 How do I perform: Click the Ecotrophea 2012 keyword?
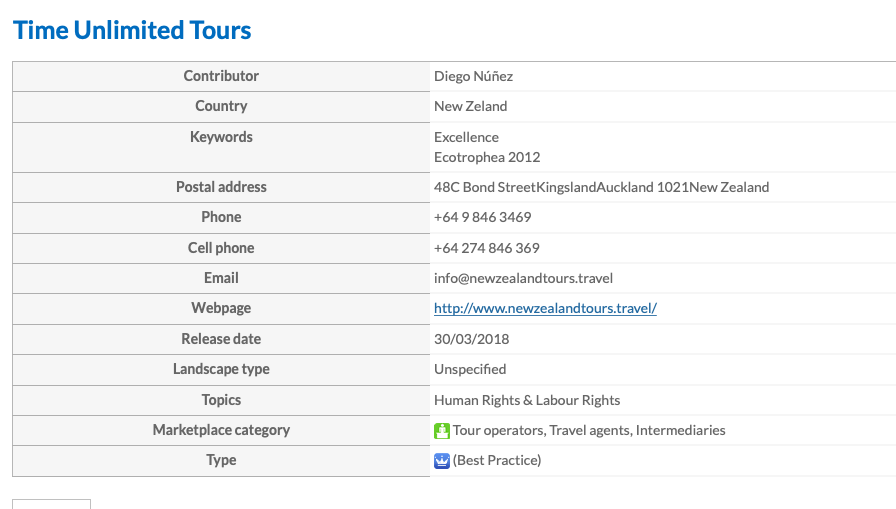click(487, 157)
